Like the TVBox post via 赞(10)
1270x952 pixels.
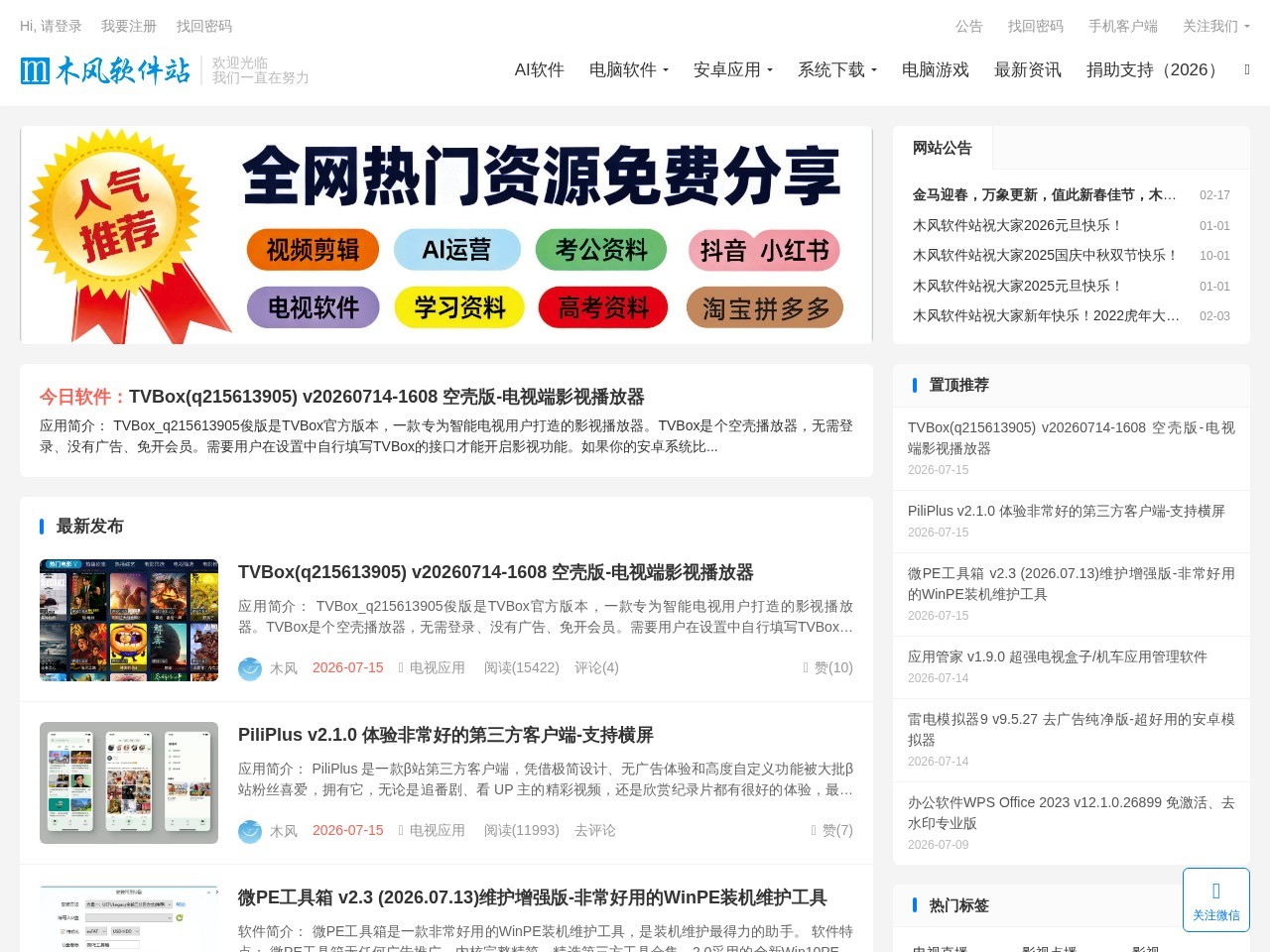pyautogui.click(x=827, y=667)
